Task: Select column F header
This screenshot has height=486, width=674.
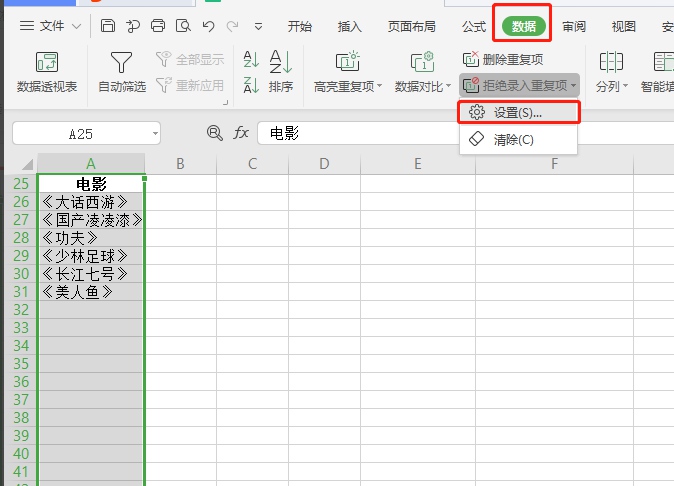Action: (x=554, y=164)
